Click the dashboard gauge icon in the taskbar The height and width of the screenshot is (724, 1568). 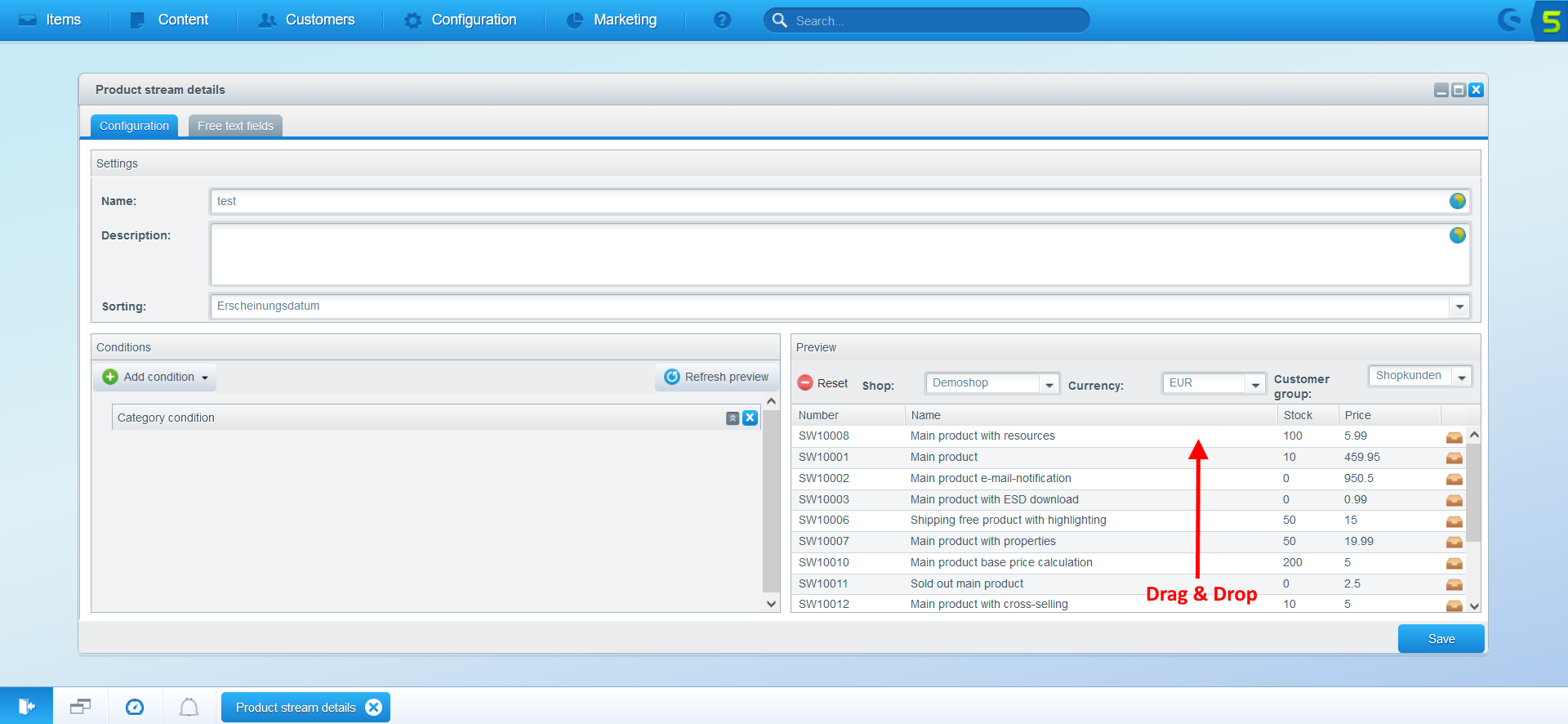pos(135,707)
